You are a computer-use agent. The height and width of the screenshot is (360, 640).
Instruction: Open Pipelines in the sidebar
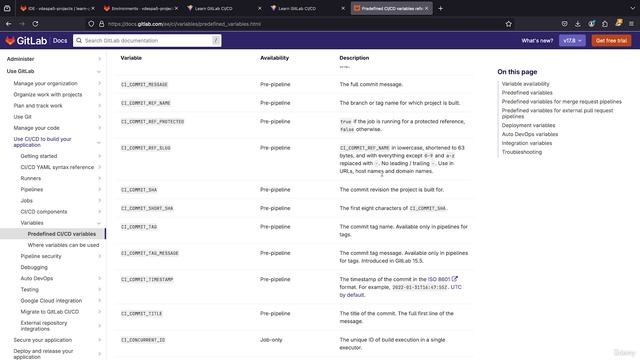32,189
